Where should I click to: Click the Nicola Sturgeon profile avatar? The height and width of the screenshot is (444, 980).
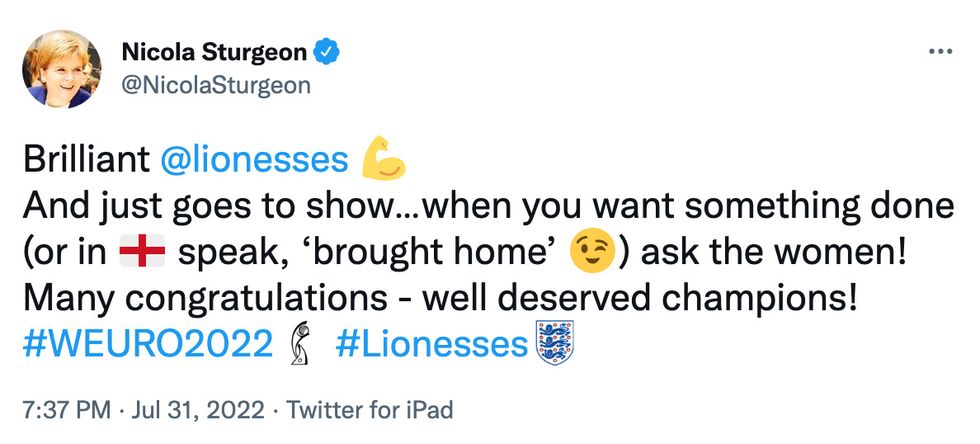click(x=61, y=68)
